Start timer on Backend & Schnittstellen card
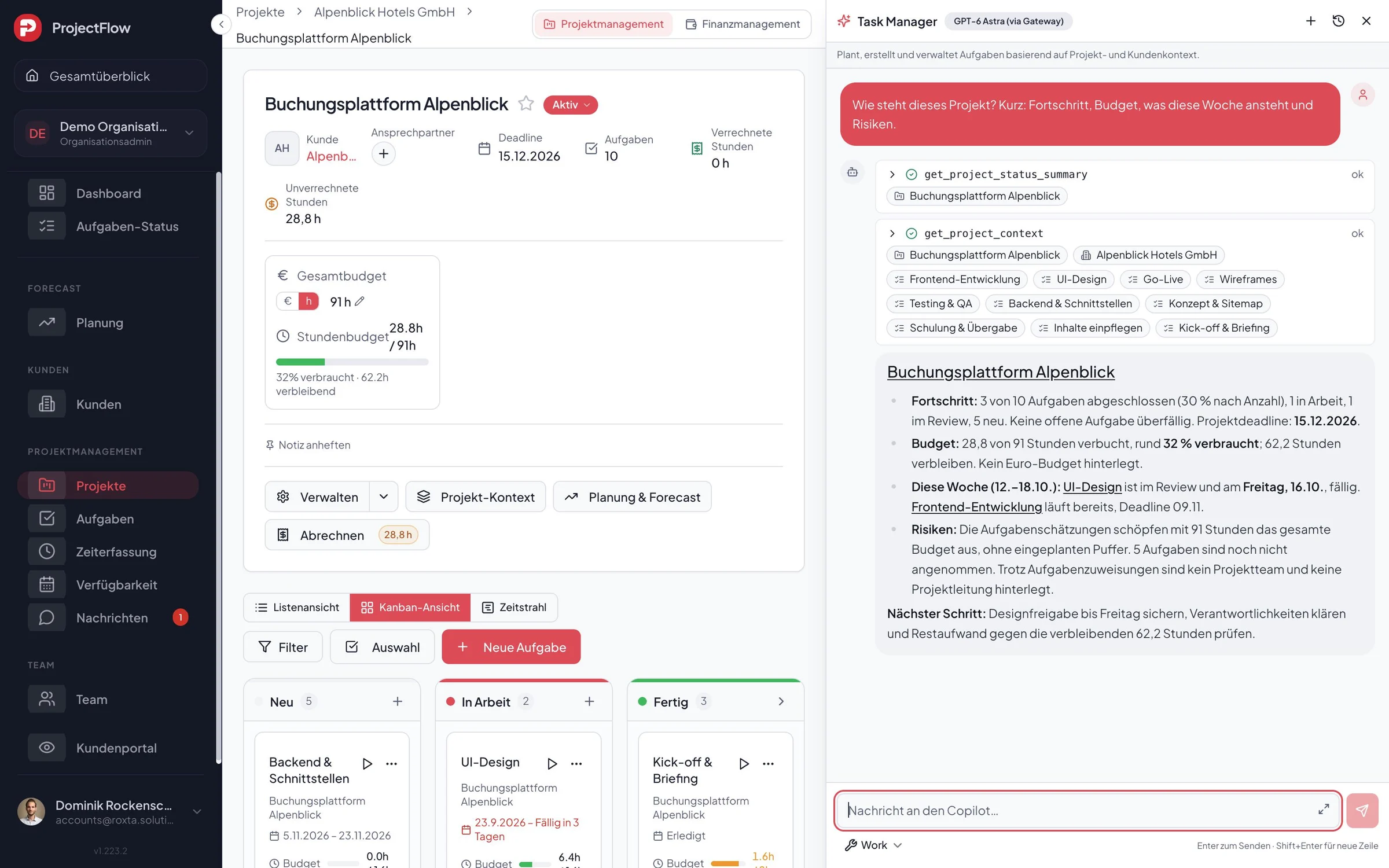 click(367, 763)
